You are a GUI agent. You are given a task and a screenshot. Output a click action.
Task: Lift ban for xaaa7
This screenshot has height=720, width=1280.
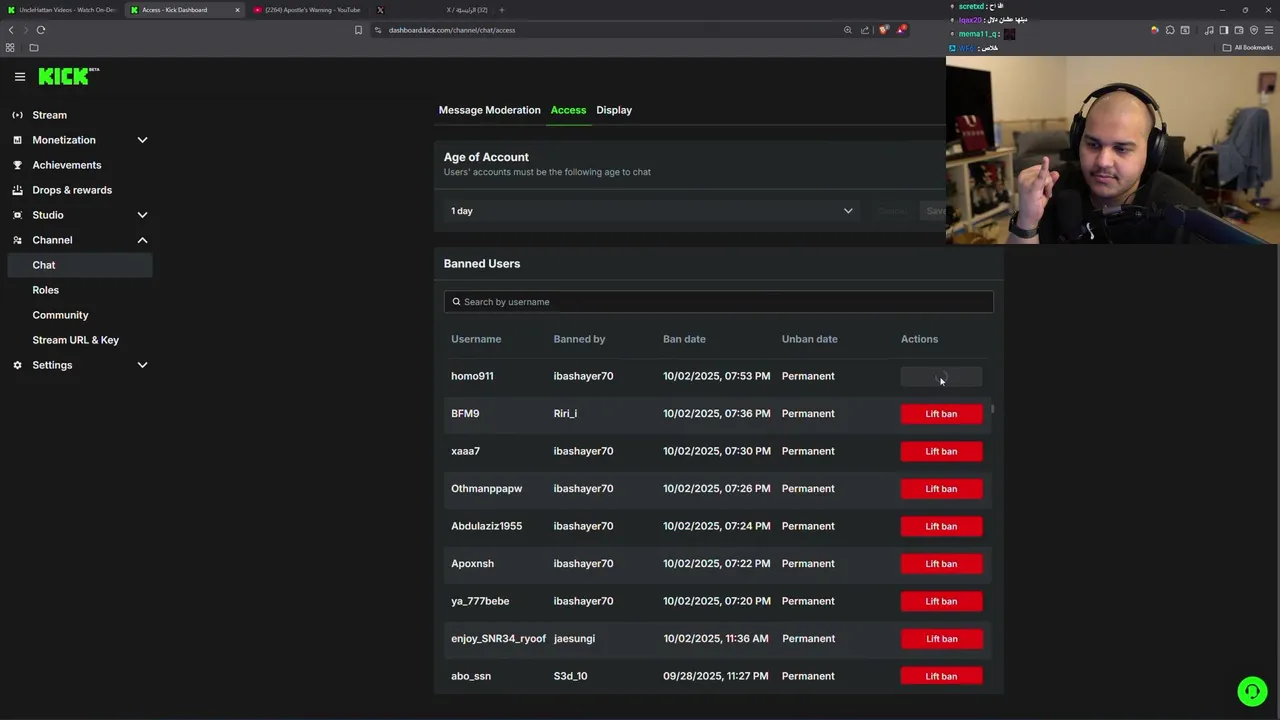click(x=941, y=451)
